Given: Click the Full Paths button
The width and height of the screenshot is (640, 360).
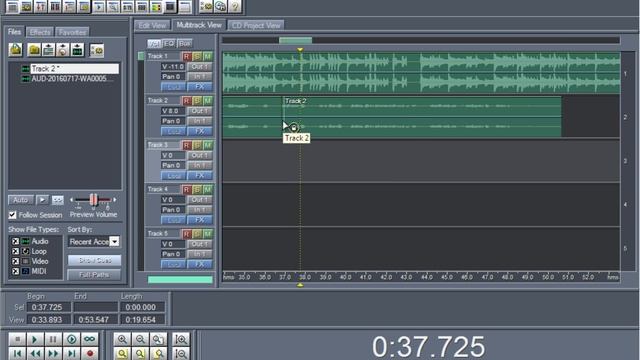Looking at the screenshot, I should (94, 275).
